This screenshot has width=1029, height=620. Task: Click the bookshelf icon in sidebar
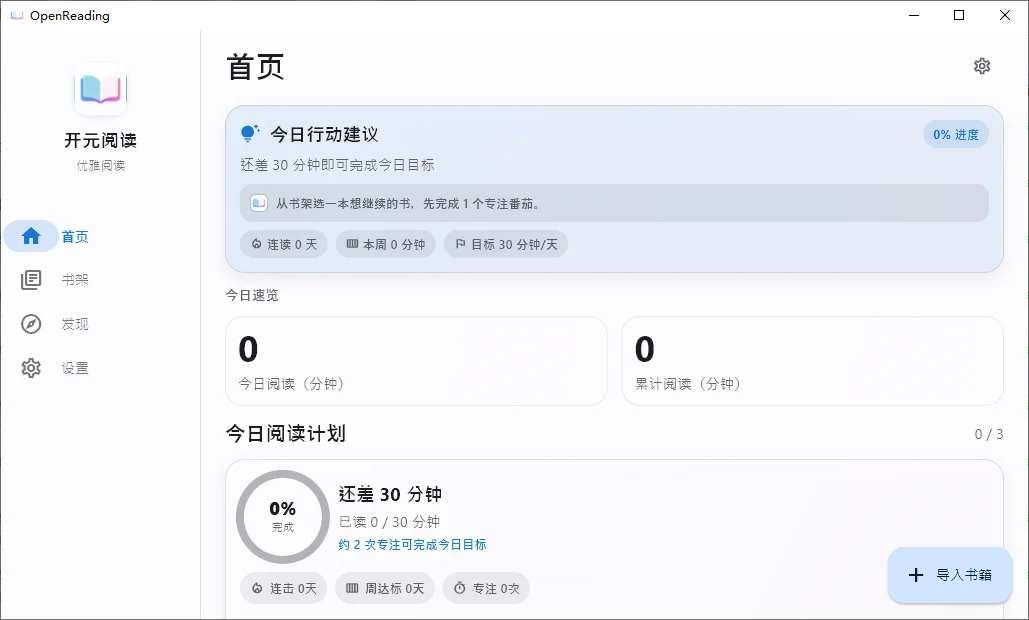31,280
